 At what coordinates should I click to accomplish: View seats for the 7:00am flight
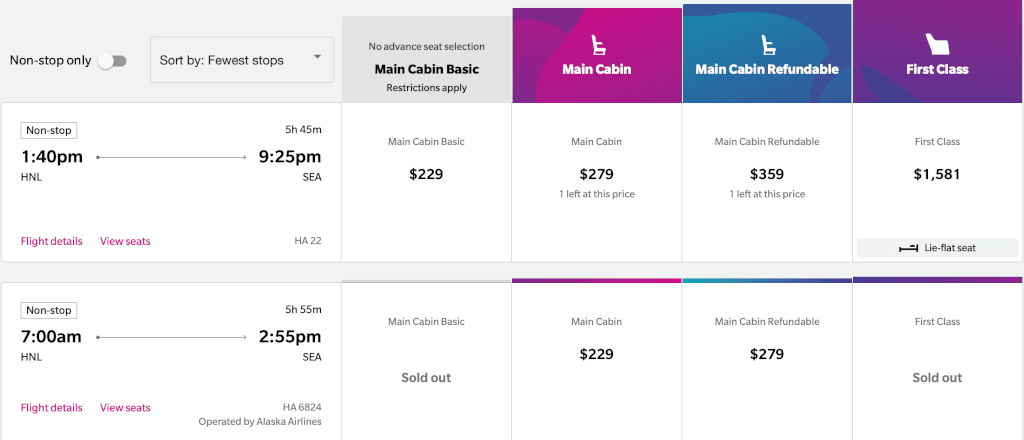(x=125, y=407)
